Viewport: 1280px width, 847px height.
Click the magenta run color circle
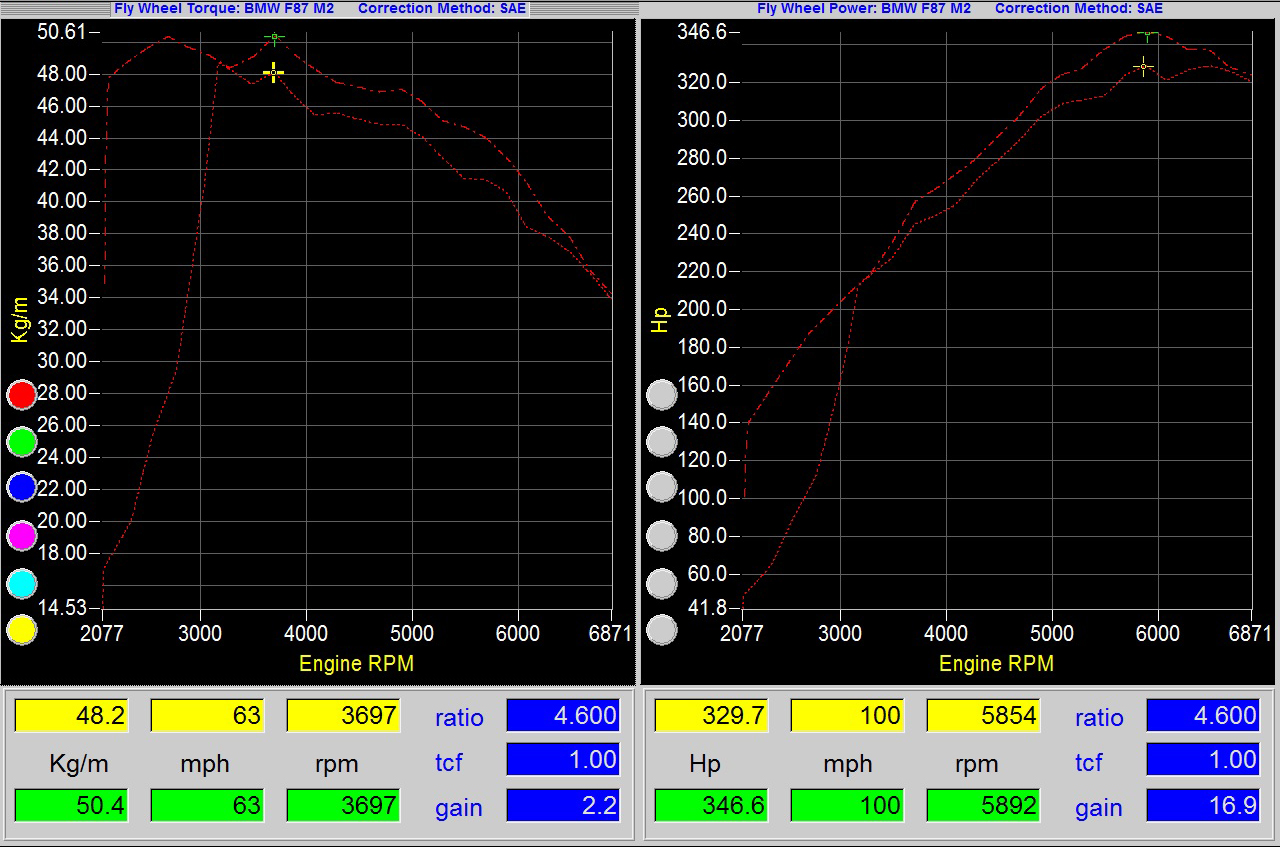[22, 536]
